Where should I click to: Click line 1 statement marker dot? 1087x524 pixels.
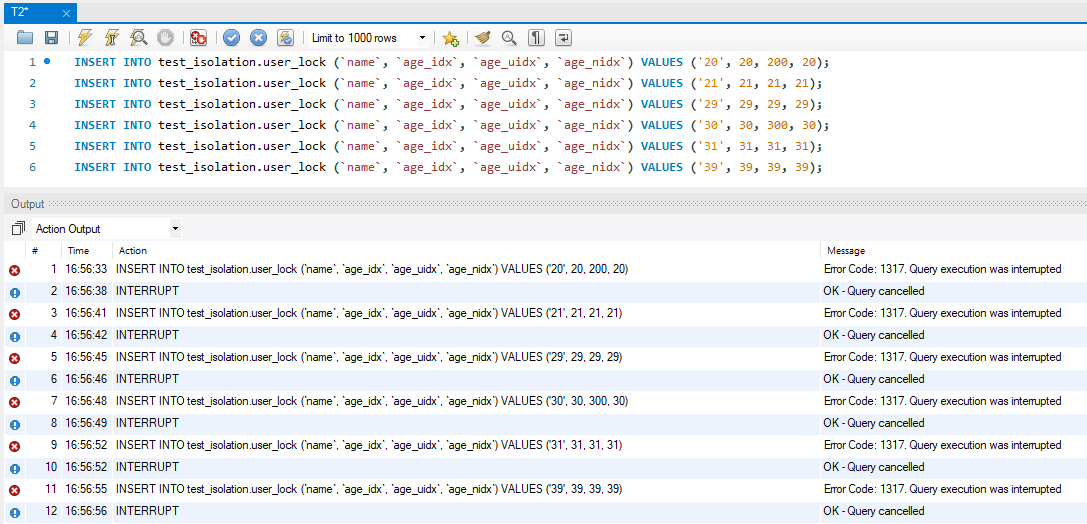click(47, 61)
